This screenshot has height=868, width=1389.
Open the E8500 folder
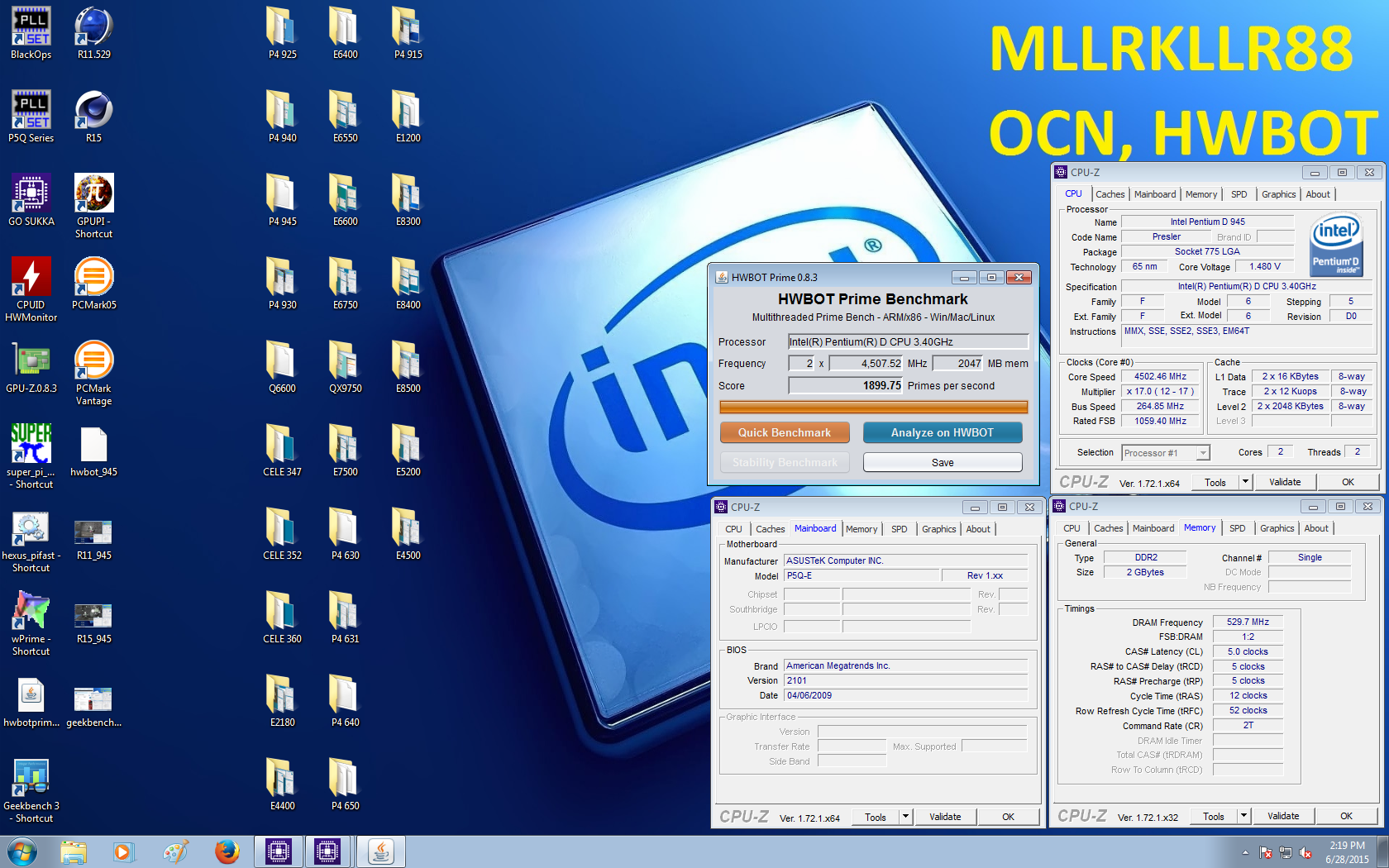[408, 367]
